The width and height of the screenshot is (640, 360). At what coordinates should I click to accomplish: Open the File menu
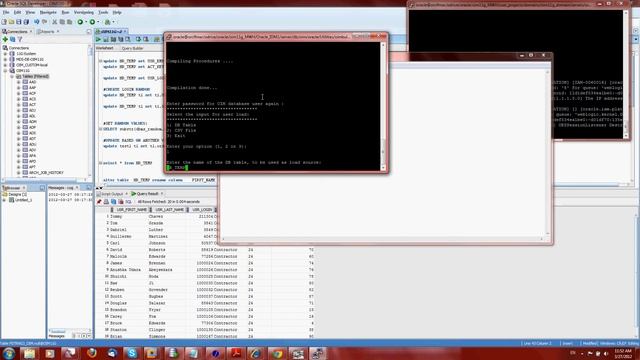point(6,13)
